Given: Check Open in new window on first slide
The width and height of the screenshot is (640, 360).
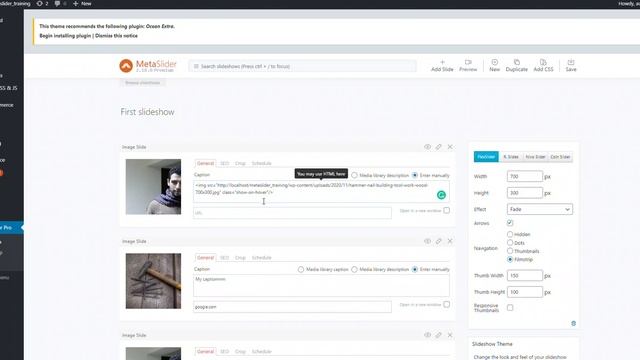Looking at the screenshot, I should click(x=447, y=210).
